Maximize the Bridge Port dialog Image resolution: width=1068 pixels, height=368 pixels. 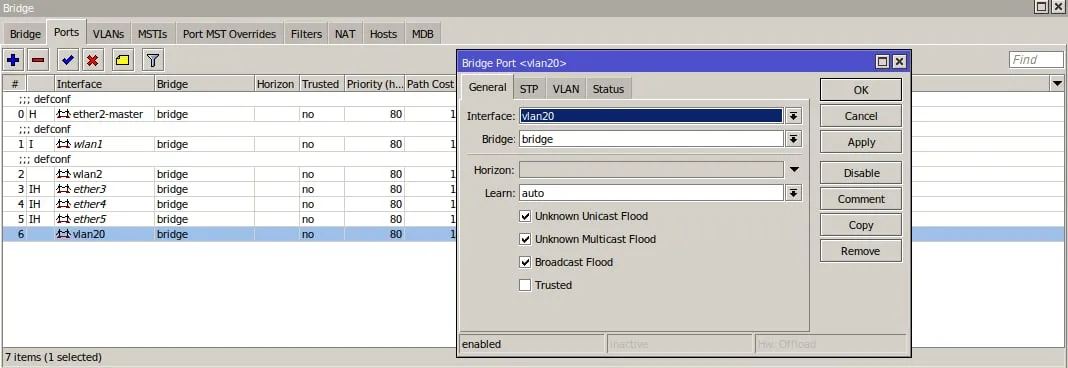click(883, 63)
